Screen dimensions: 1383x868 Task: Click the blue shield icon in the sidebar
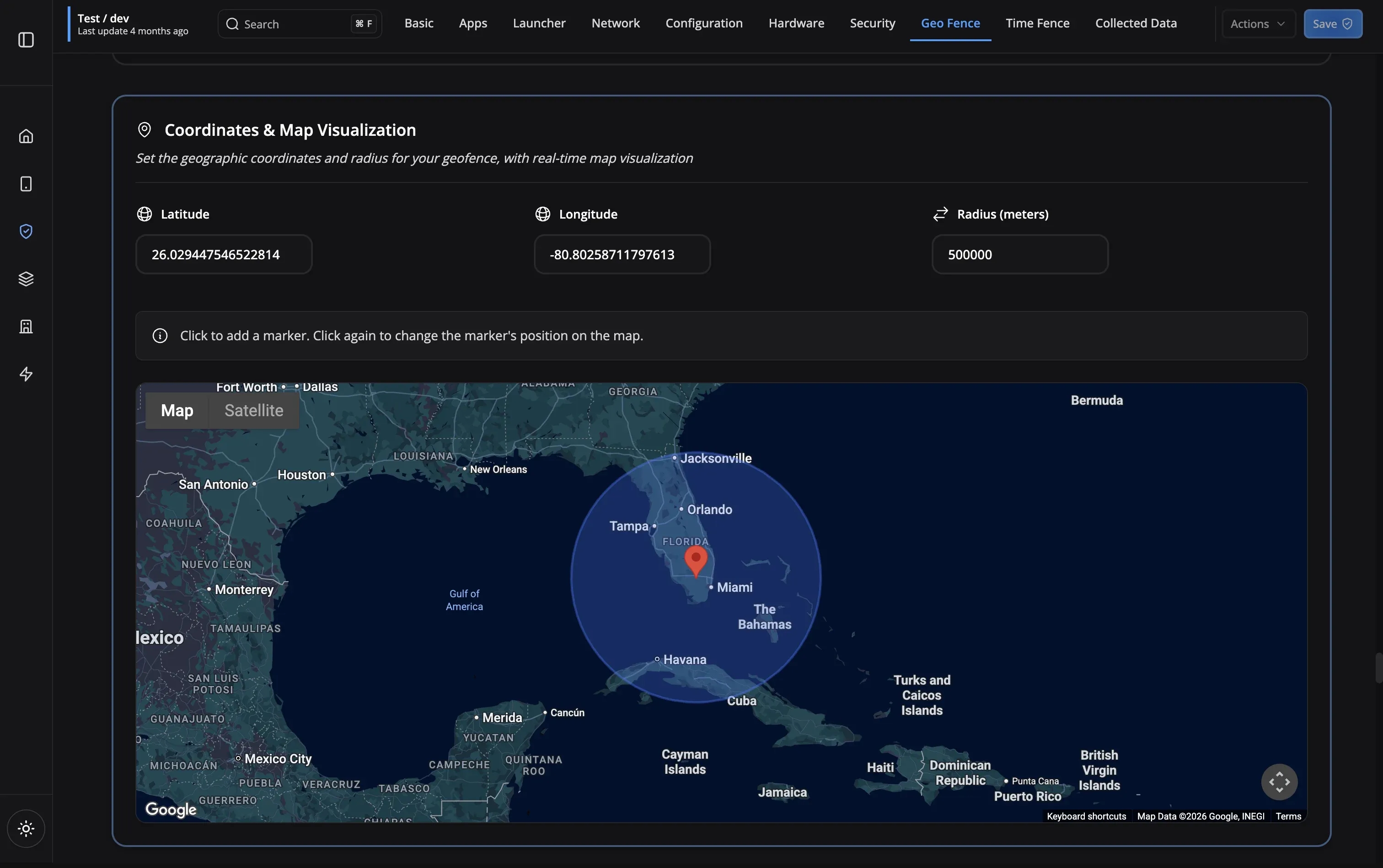[x=26, y=231]
